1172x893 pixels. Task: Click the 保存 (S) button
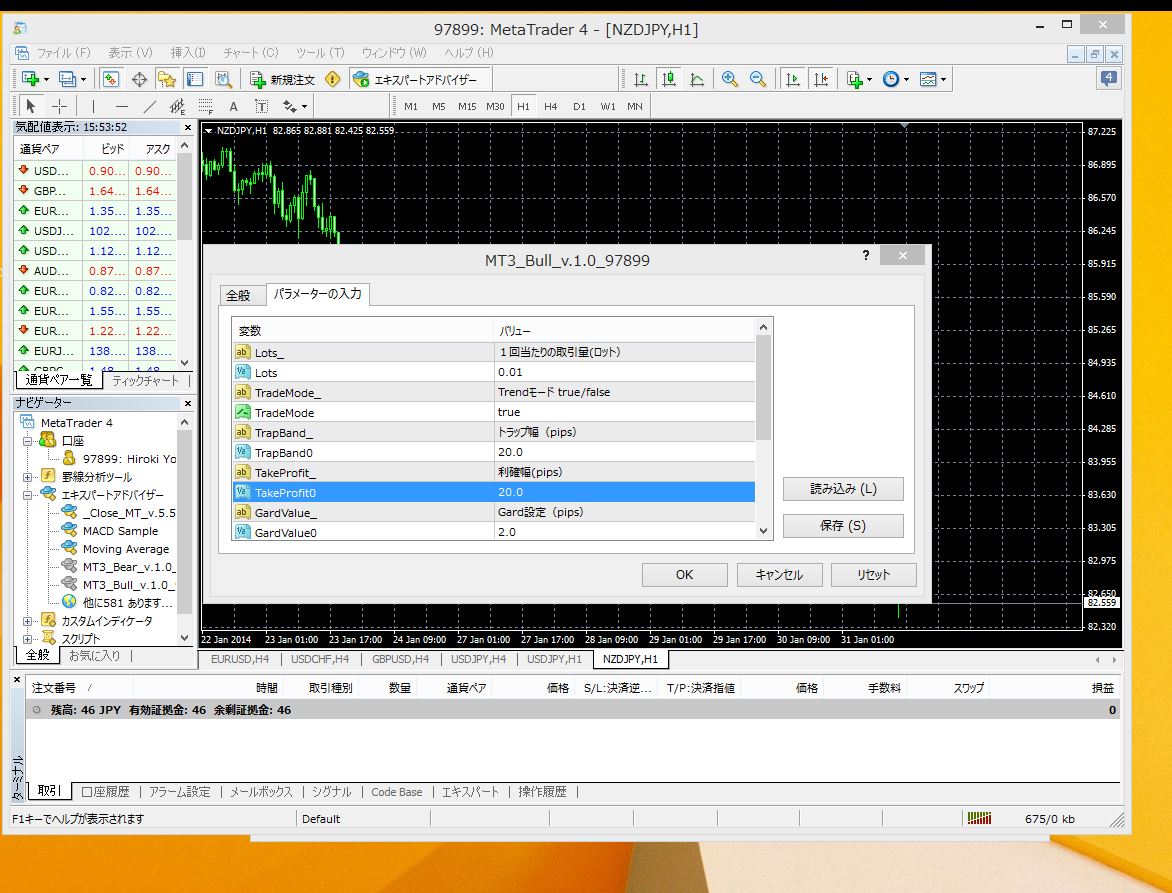coord(843,525)
